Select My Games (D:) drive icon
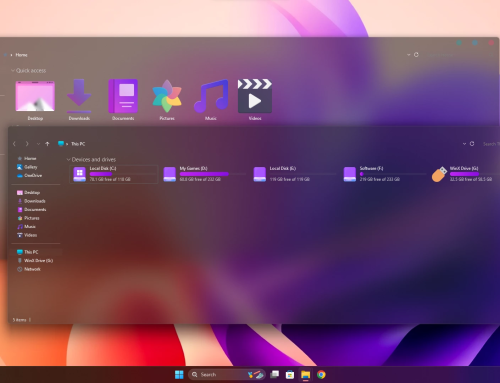 pyautogui.click(x=169, y=174)
